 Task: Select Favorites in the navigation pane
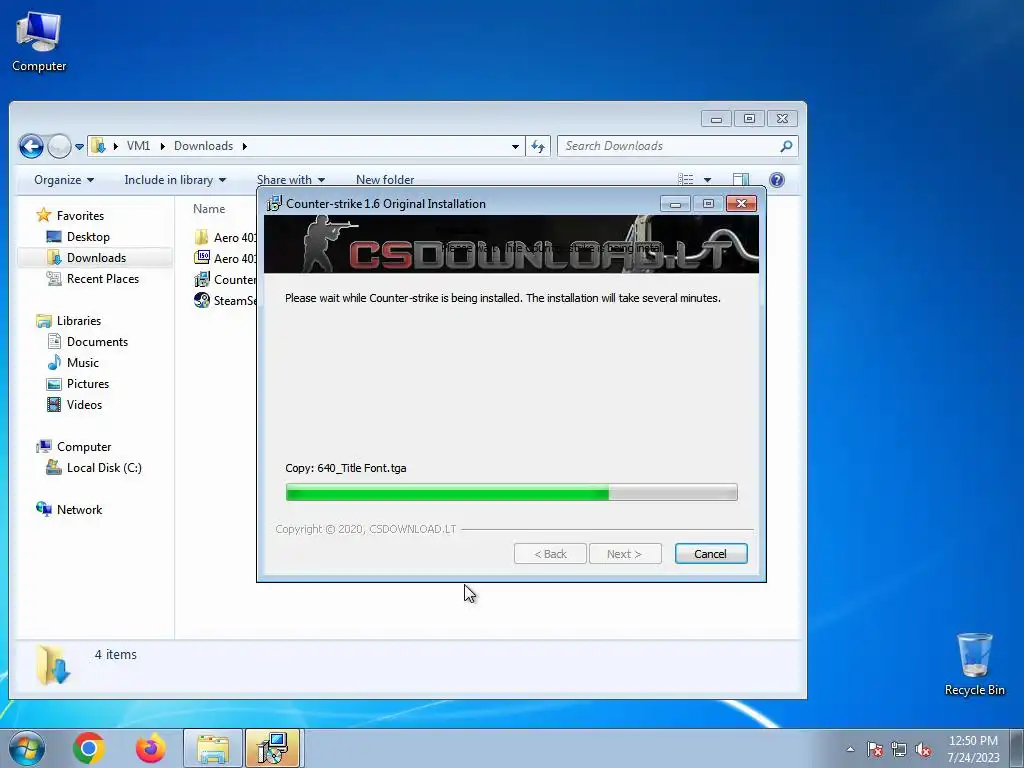pyautogui.click(x=71, y=216)
